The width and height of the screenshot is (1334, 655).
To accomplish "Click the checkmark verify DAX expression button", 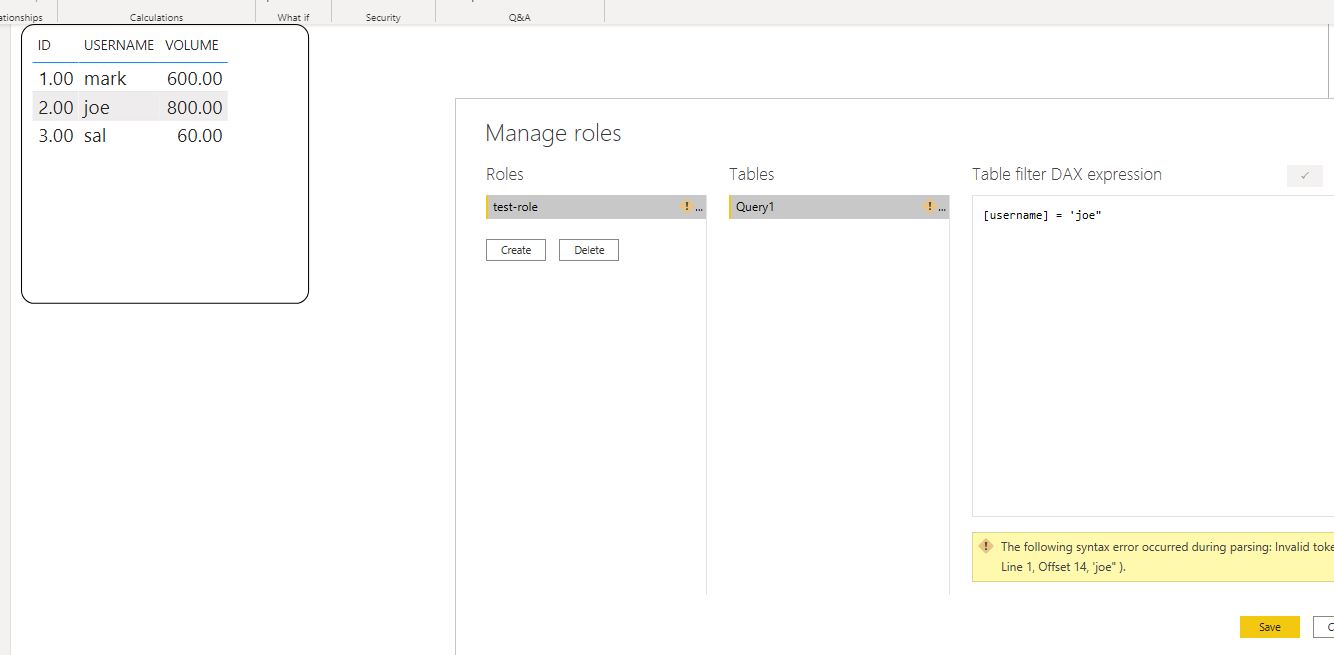I will click(1305, 175).
